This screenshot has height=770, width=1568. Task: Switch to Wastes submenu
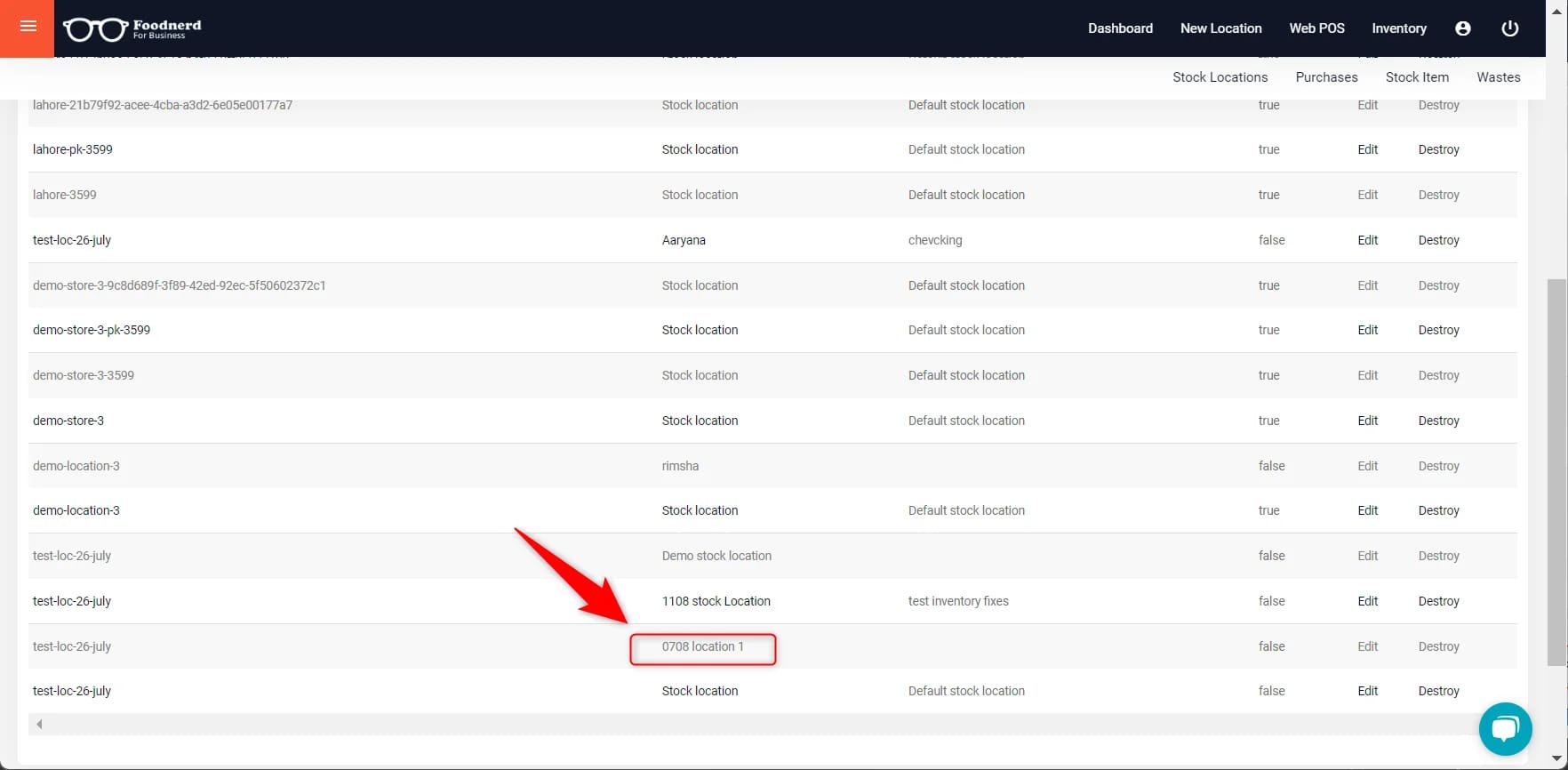tap(1498, 77)
